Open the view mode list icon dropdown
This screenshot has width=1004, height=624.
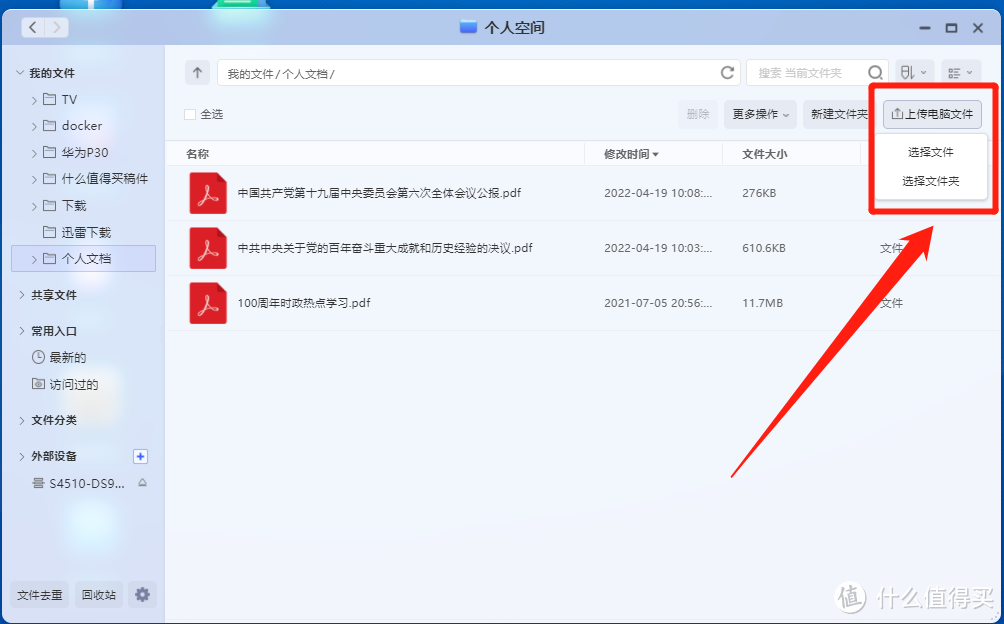pos(960,73)
